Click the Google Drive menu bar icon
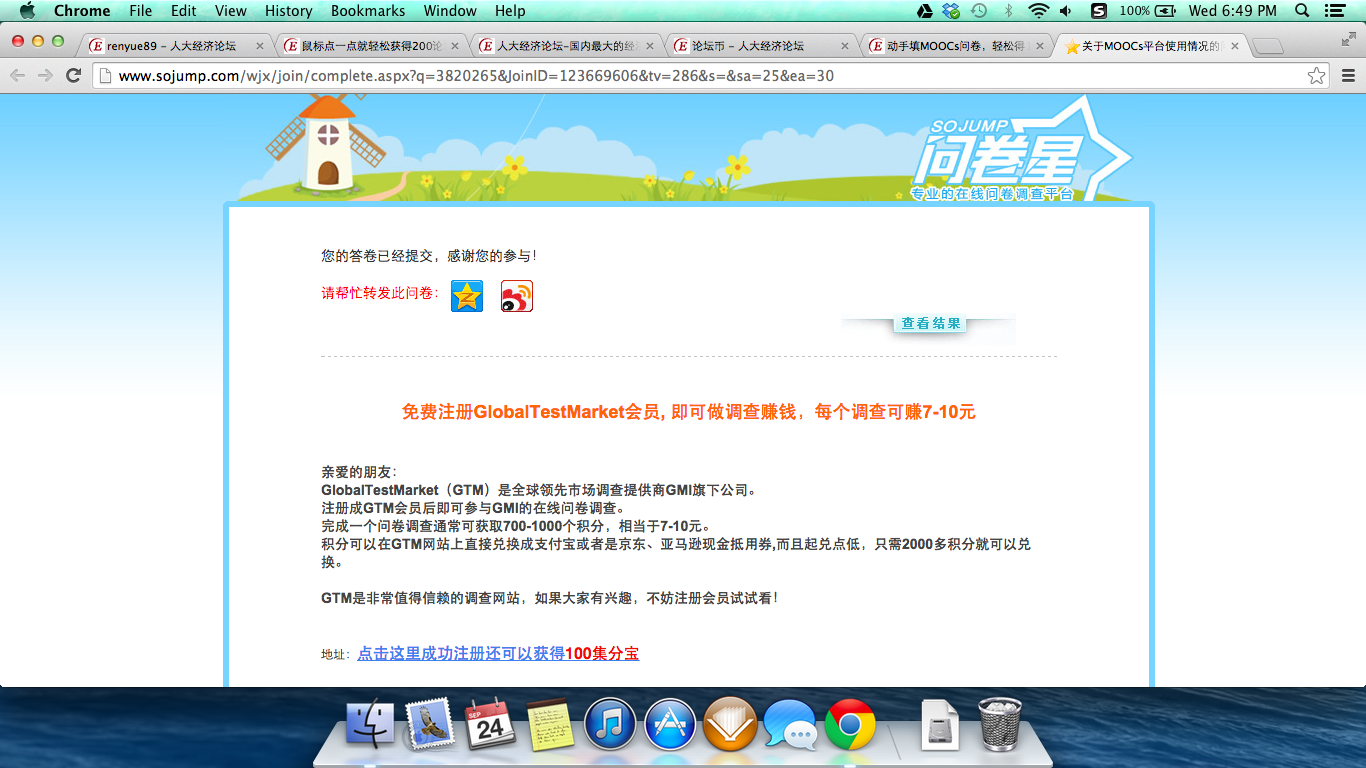Viewport: 1366px width, 768px height. coord(924,11)
